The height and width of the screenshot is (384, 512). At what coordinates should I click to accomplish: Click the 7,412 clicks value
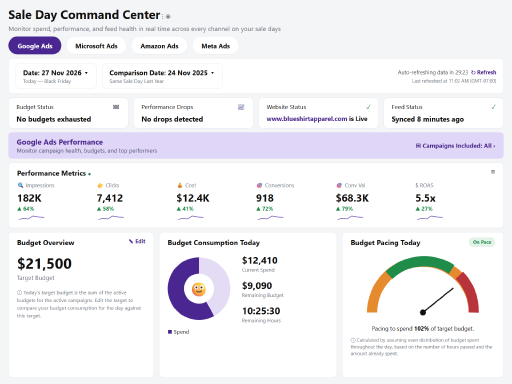(x=110, y=198)
